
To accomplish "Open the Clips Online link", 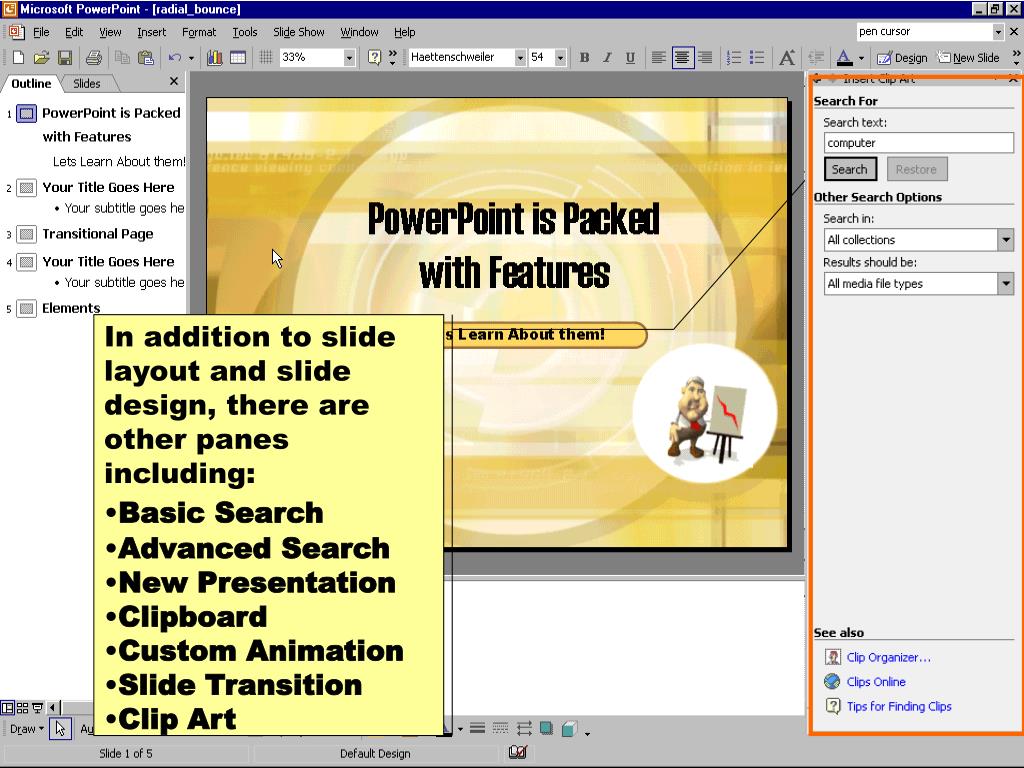I will pyautogui.click(x=876, y=682).
